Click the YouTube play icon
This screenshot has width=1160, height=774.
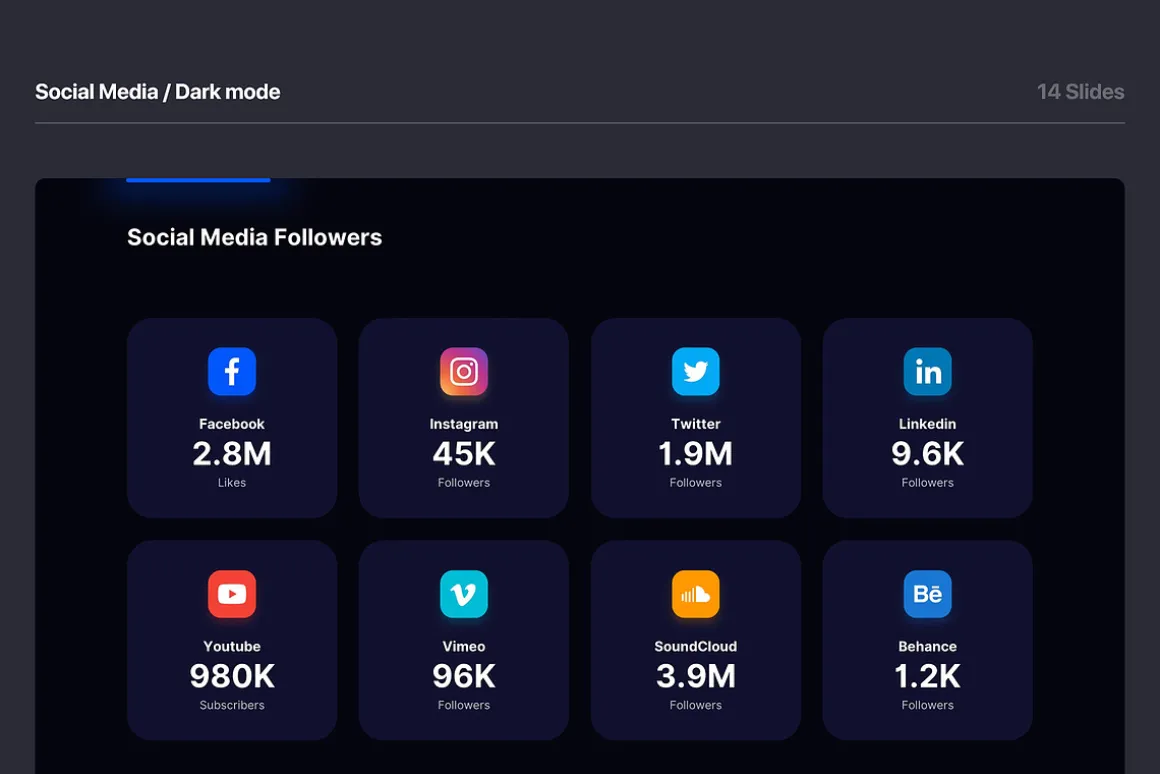232,593
